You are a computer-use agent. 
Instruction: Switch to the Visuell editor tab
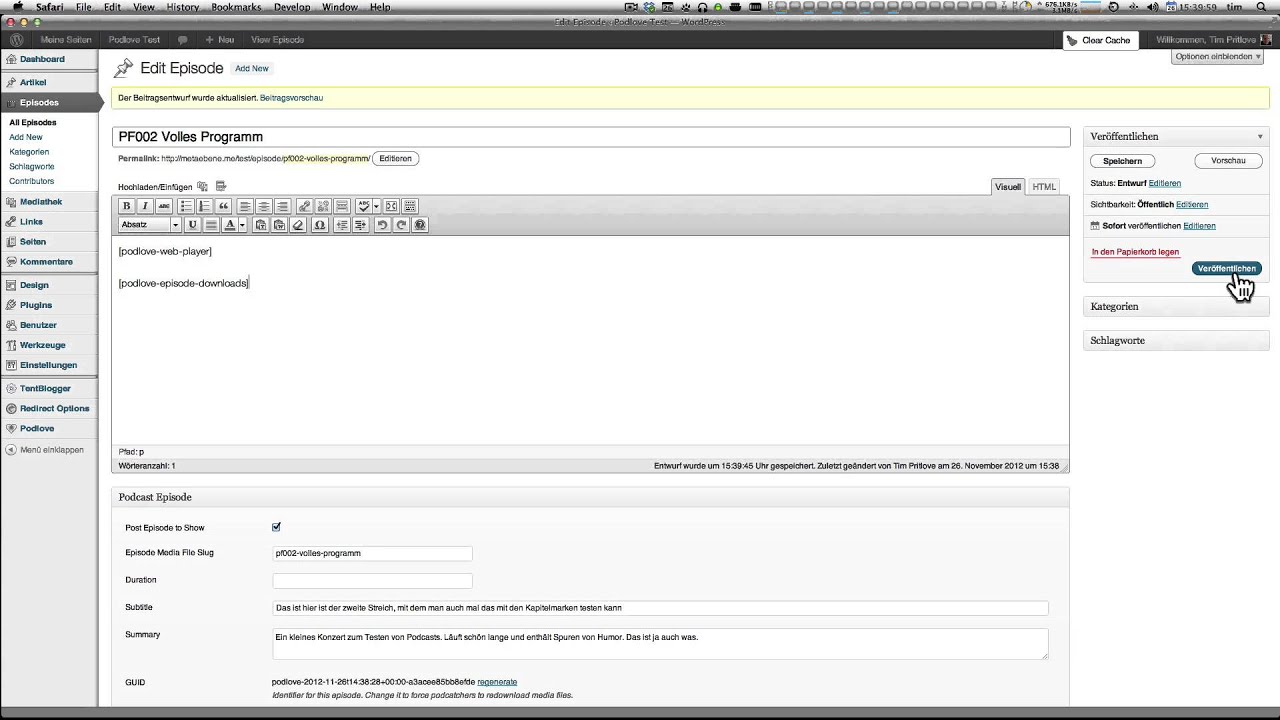point(1008,187)
